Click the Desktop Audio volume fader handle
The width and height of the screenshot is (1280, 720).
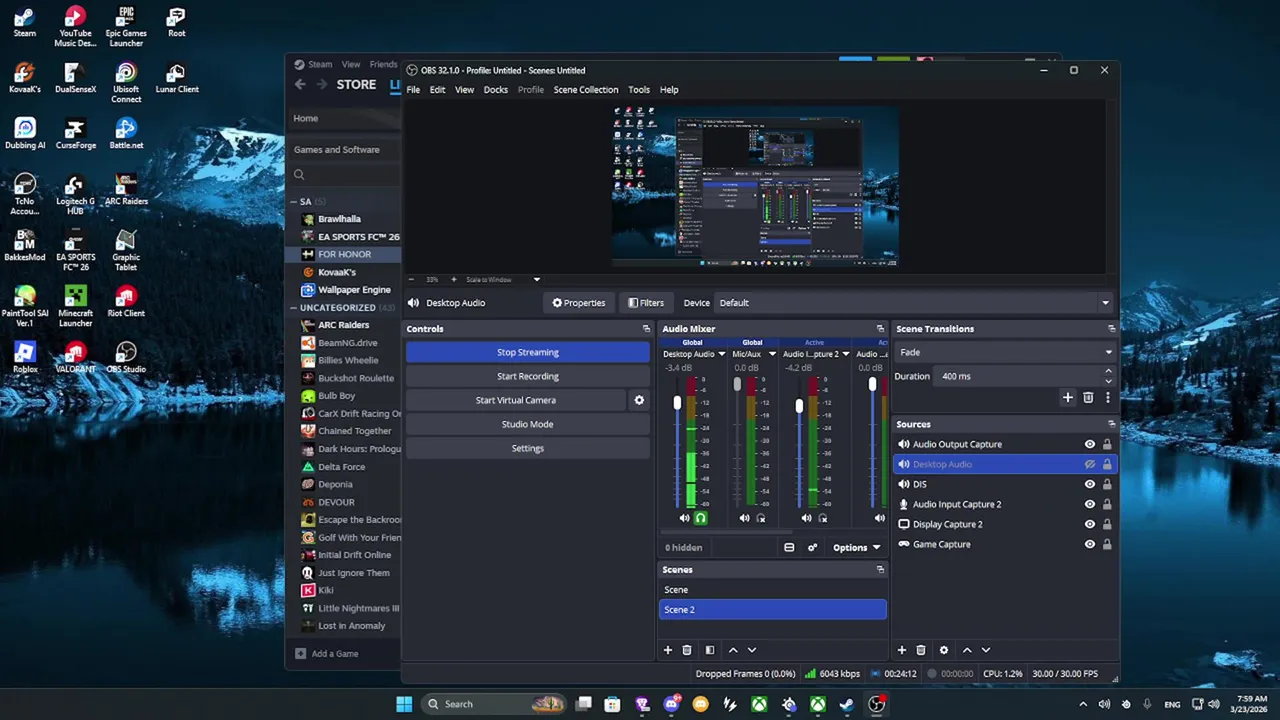pyautogui.click(x=677, y=402)
